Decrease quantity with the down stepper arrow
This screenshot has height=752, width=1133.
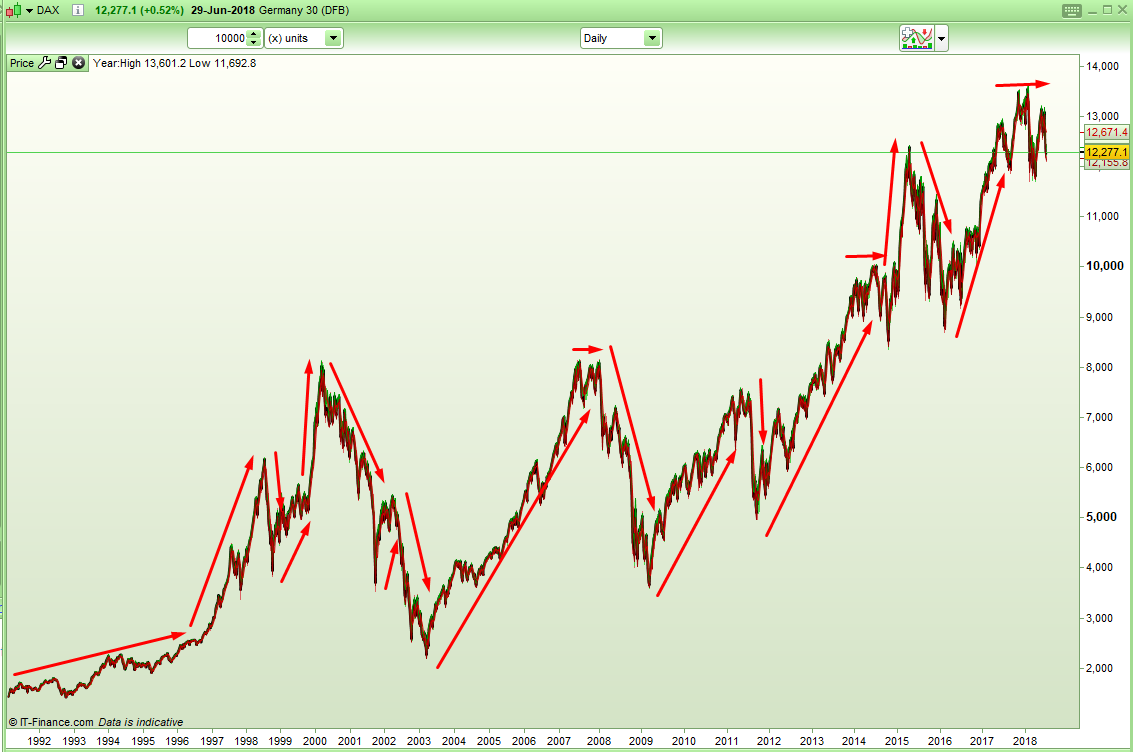click(x=254, y=43)
